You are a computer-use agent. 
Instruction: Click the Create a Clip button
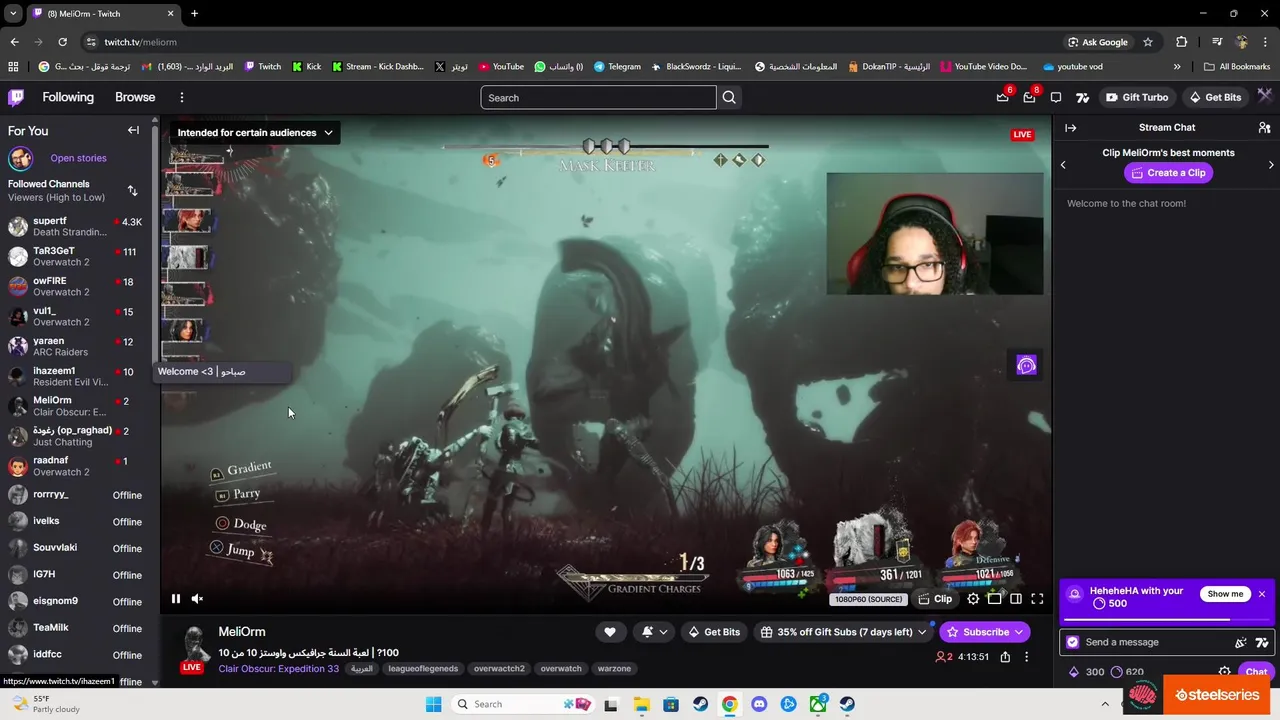pos(1168,173)
